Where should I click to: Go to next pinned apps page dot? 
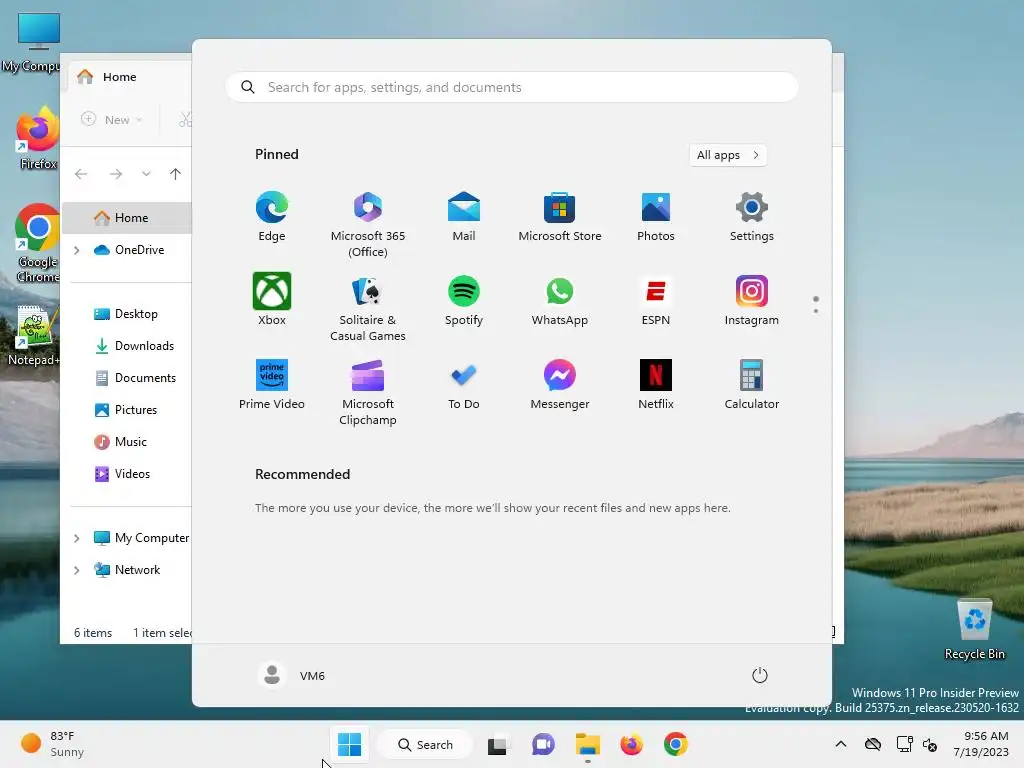[816, 311]
